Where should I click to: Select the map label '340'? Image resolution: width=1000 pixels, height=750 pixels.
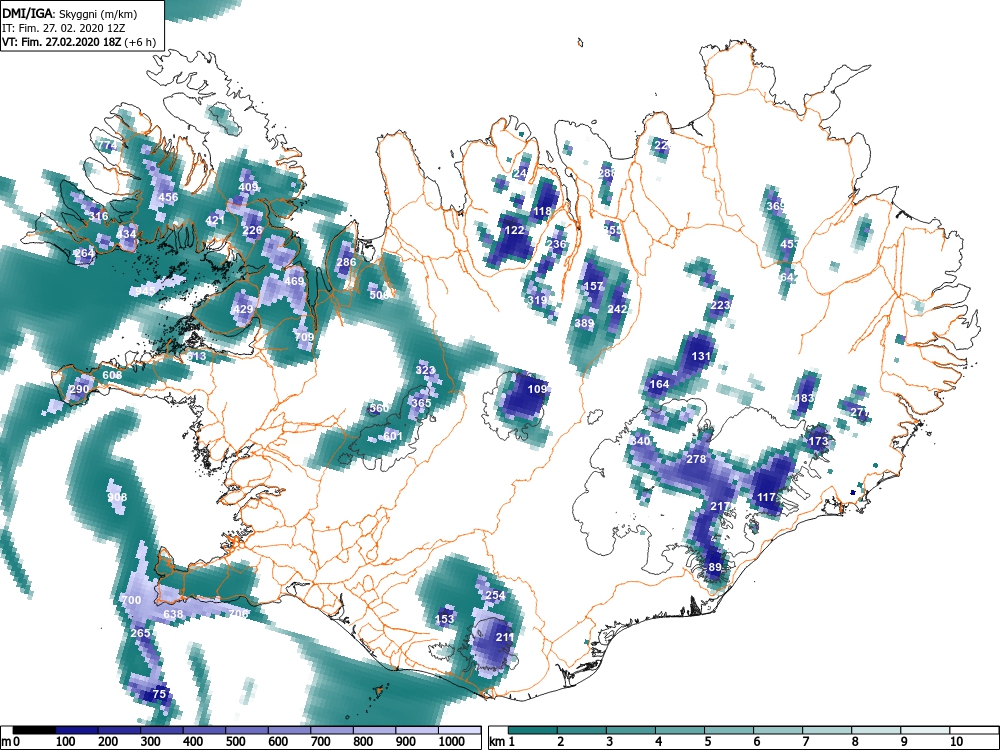[x=640, y=441]
